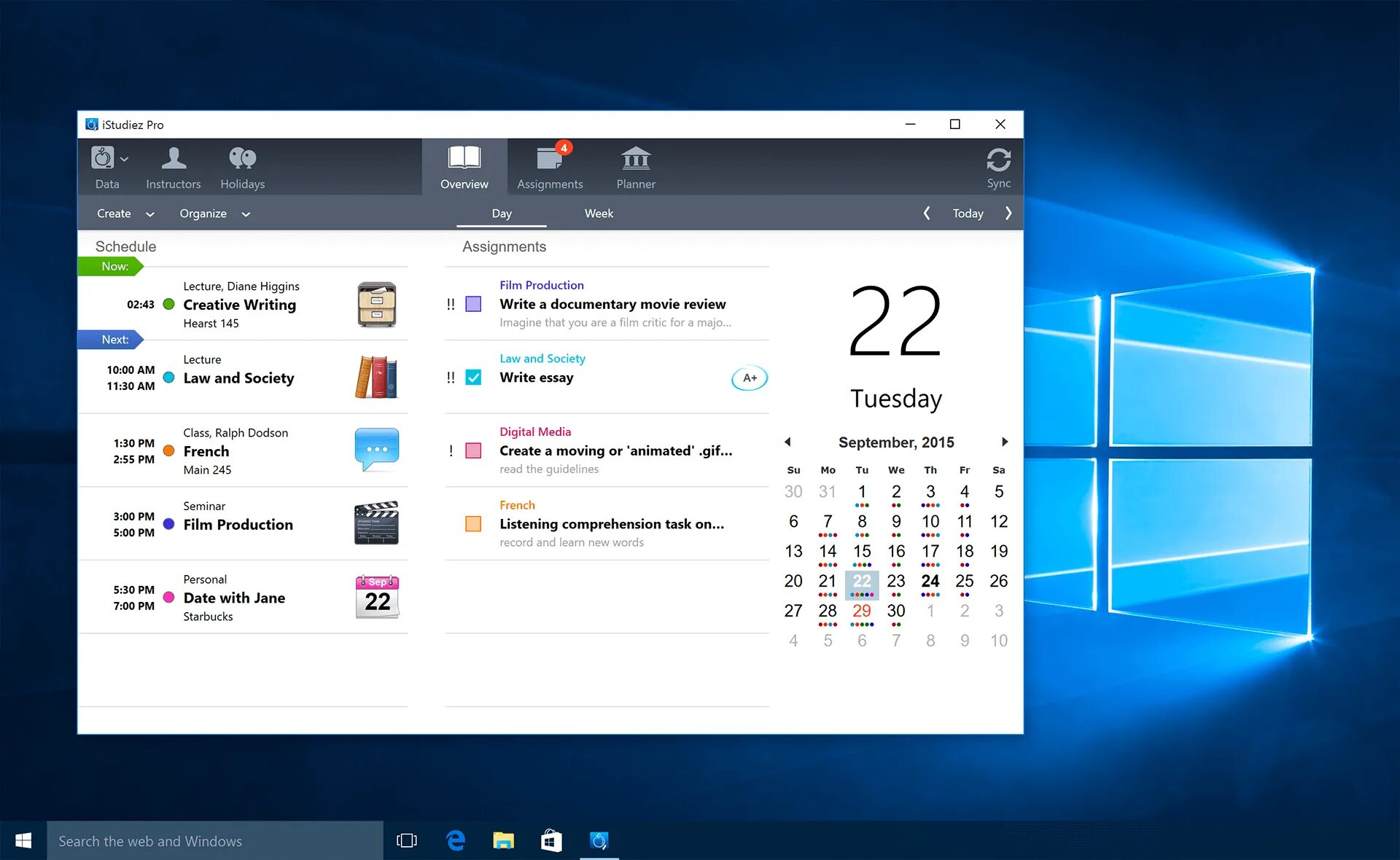1400x860 pixels.
Task: Go to the next day arrow
Action: click(x=1008, y=213)
